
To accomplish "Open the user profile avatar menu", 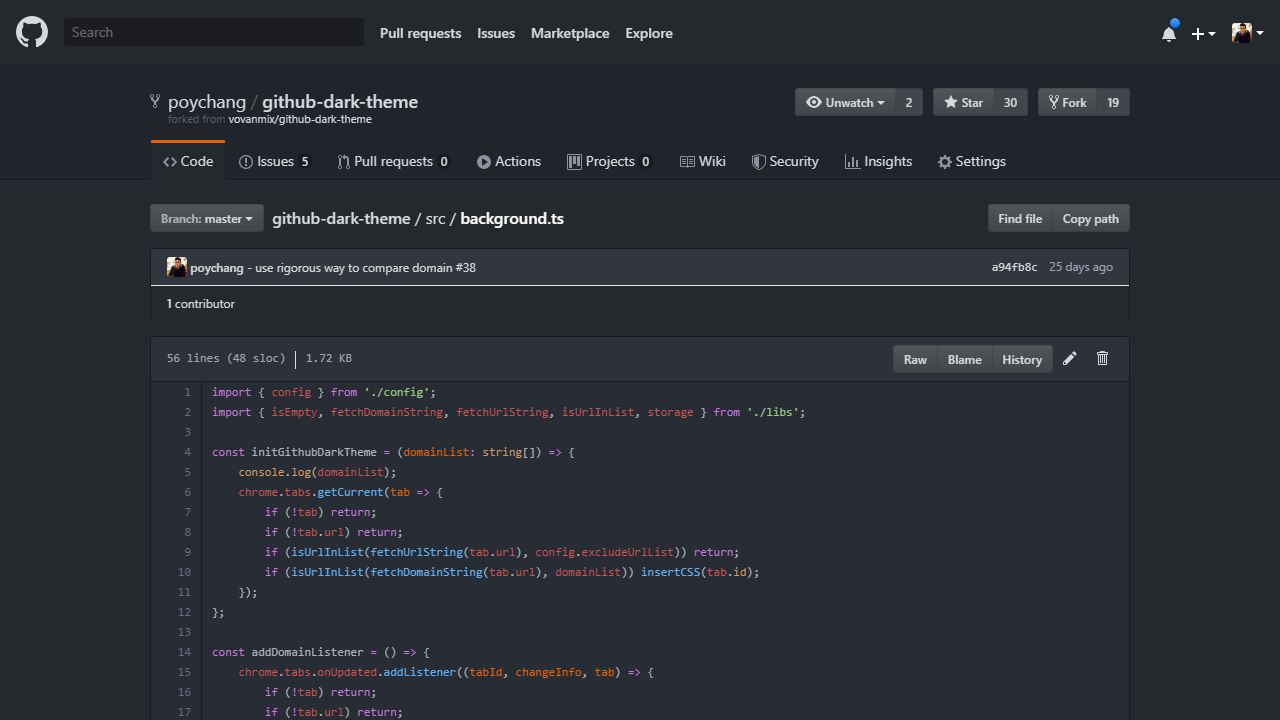I will (1248, 33).
